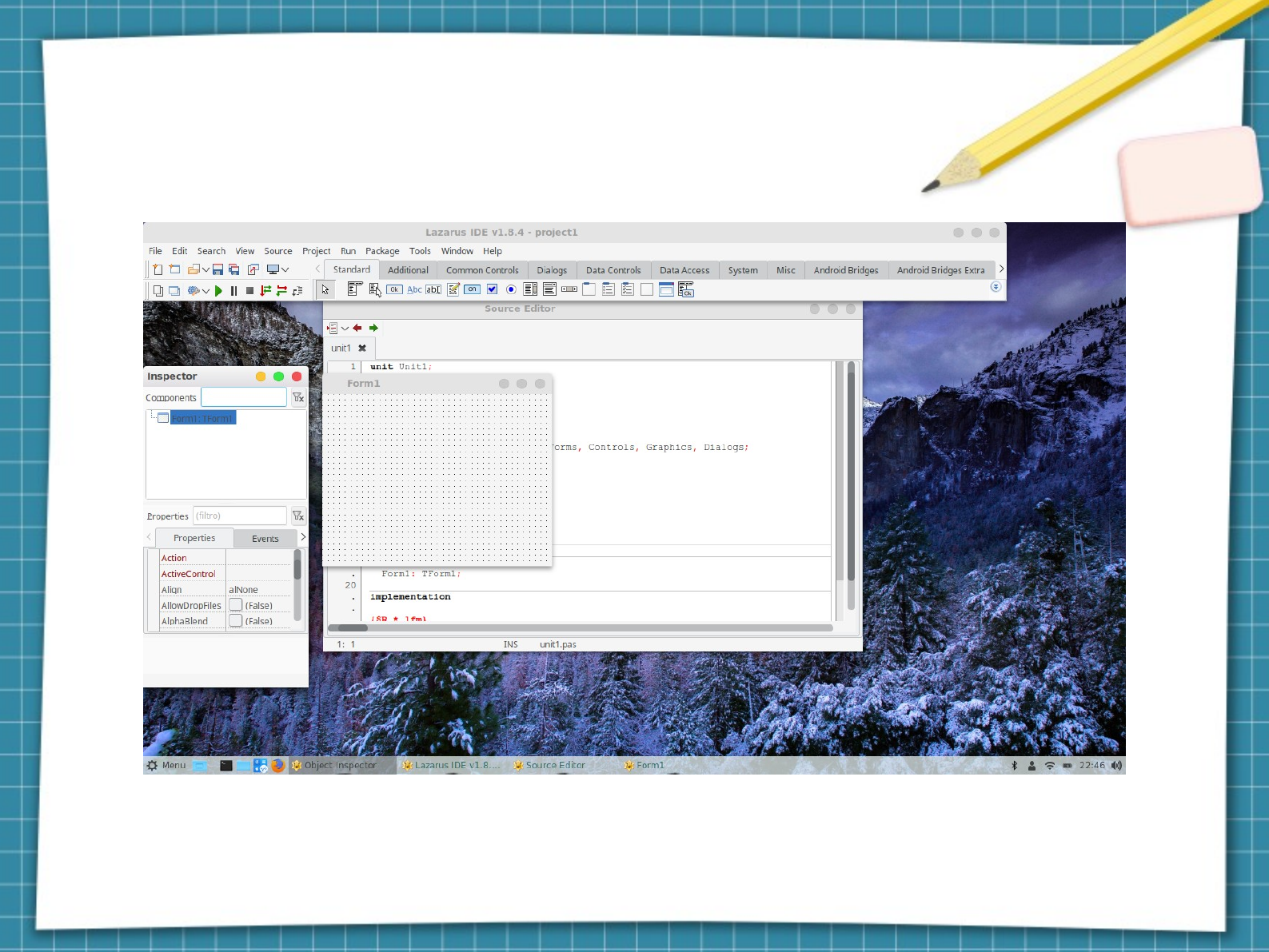The width and height of the screenshot is (1269, 952).
Task: Select the pointer selection tool in palette
Action: click(325, 289)
